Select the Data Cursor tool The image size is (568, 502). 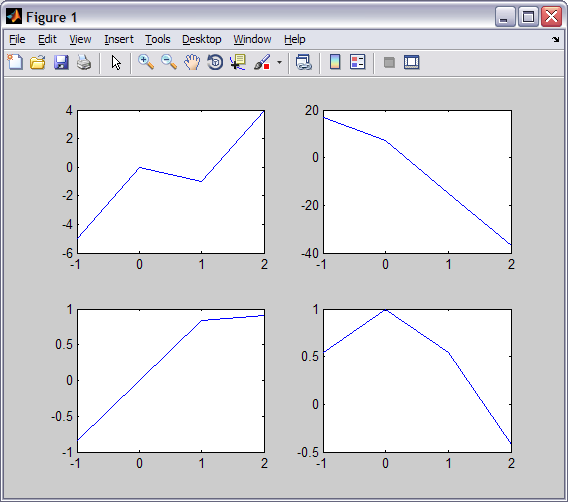click(x=238, y=62)
